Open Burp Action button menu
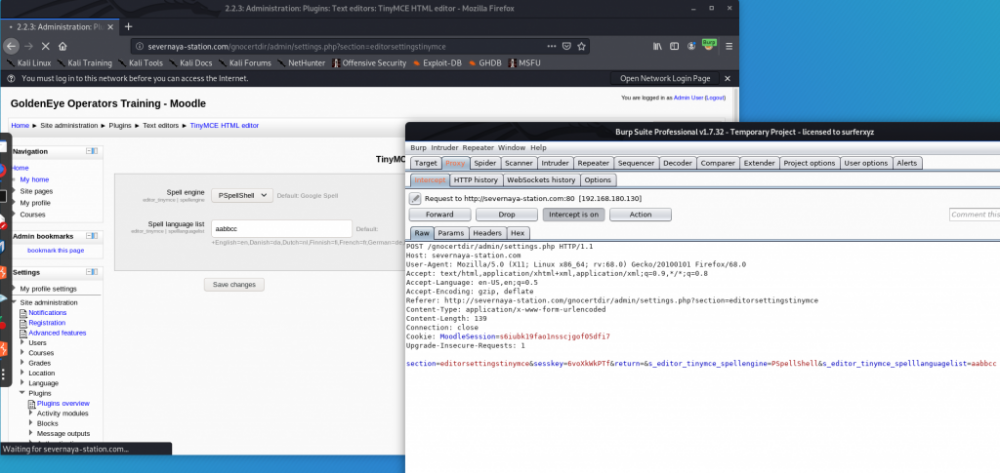The width and height of the screenshot is (1000, 473). coord(640,215)
